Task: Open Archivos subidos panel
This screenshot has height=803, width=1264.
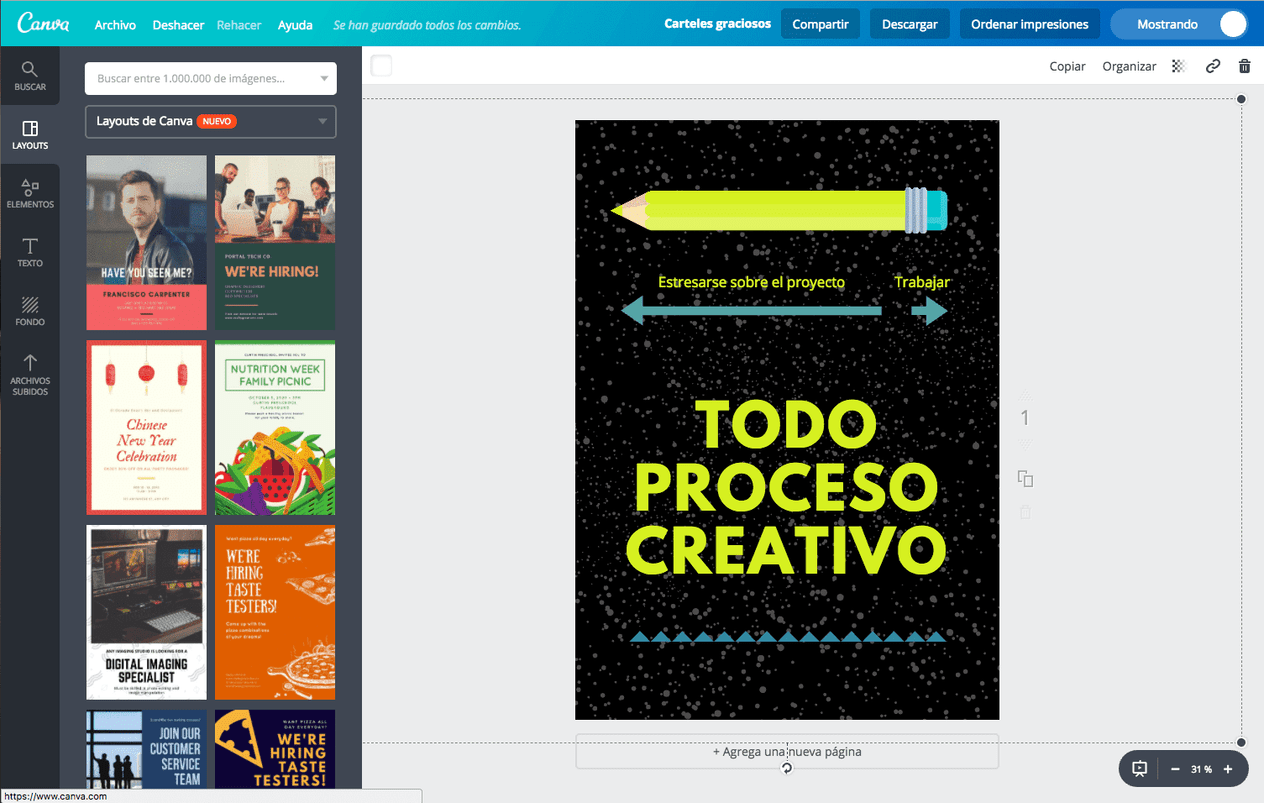Action: tap(30, 375)
